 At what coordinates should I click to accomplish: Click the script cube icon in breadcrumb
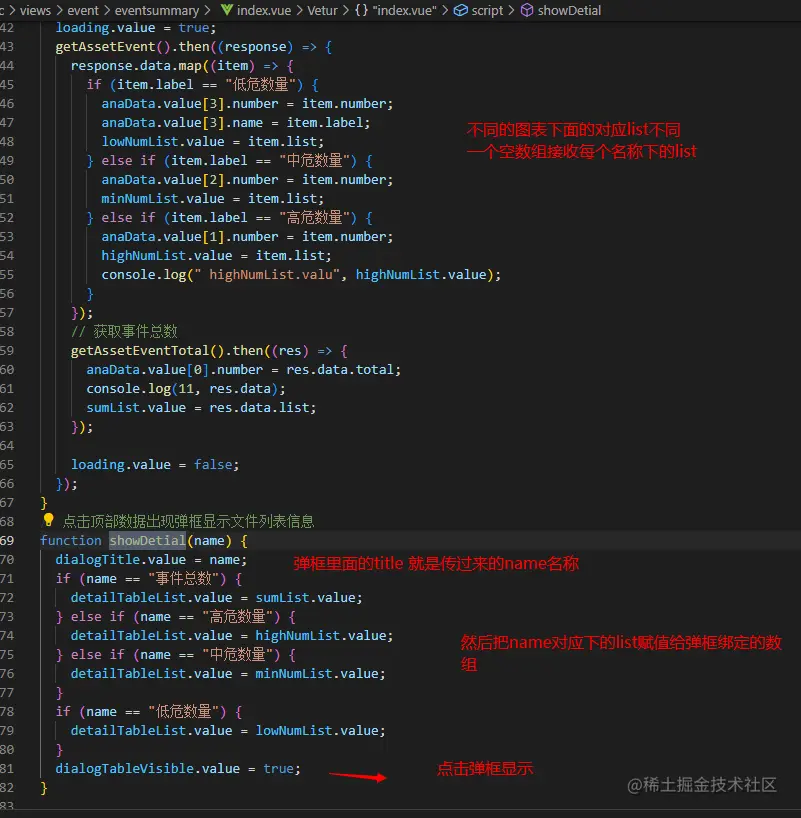tap(460, 10)
